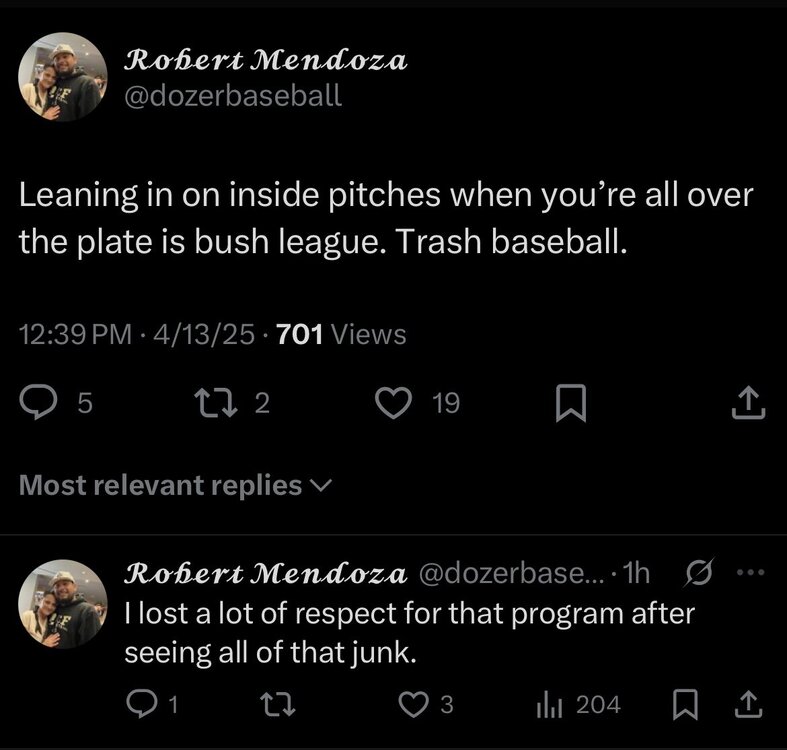
Task: Like the main tweet with 19 likes
Action: 393,403
